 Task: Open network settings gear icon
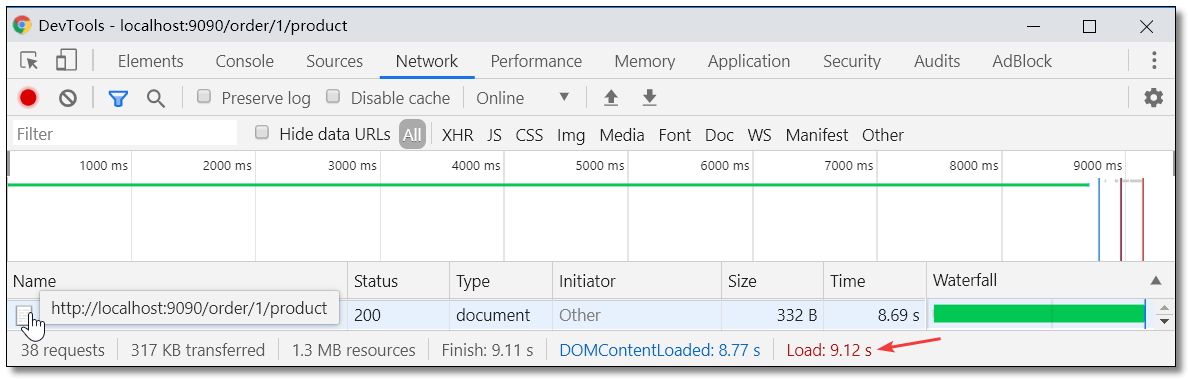point(1153,98)
